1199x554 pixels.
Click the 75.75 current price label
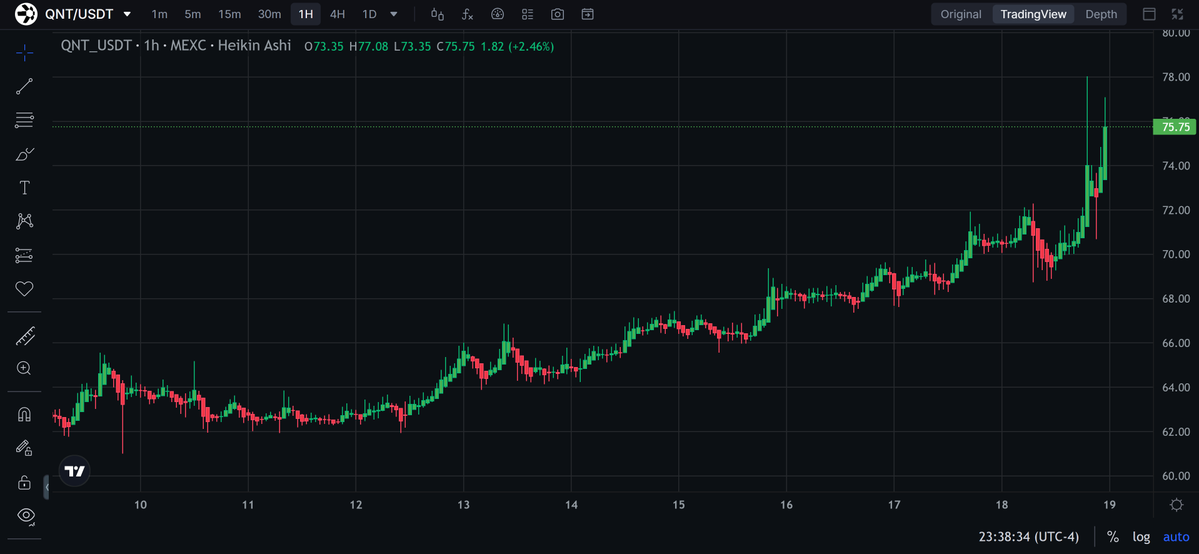[1175, 127]
